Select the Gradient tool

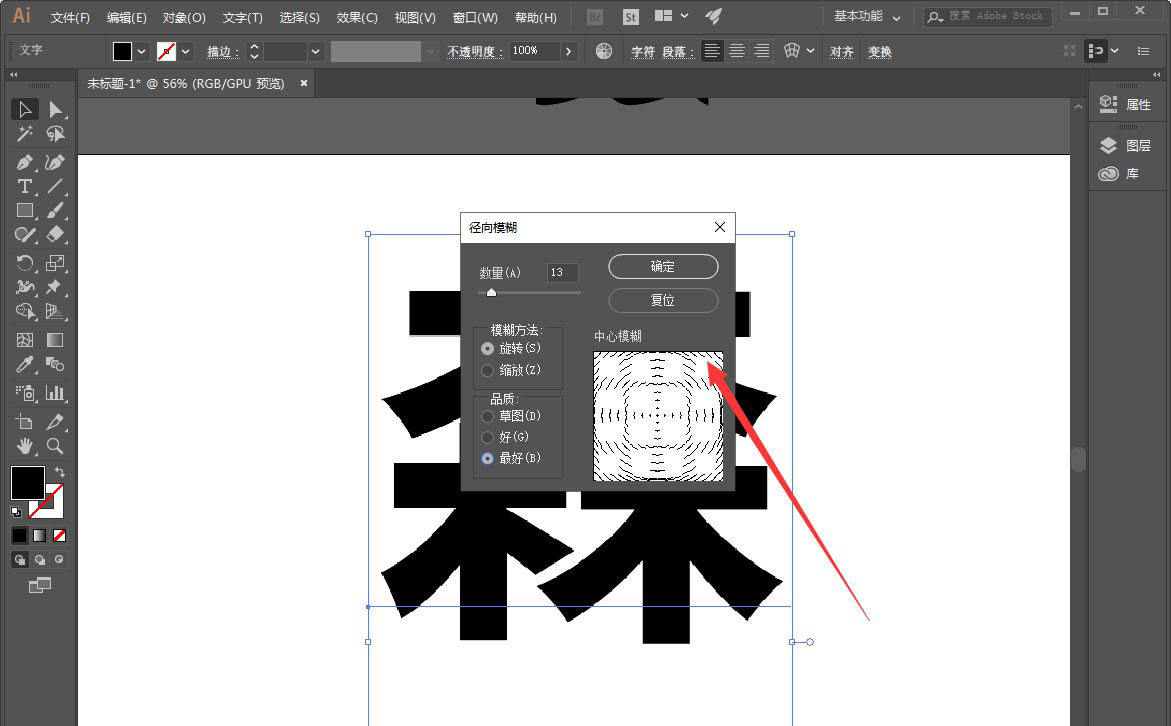click(x=55, y=340)
